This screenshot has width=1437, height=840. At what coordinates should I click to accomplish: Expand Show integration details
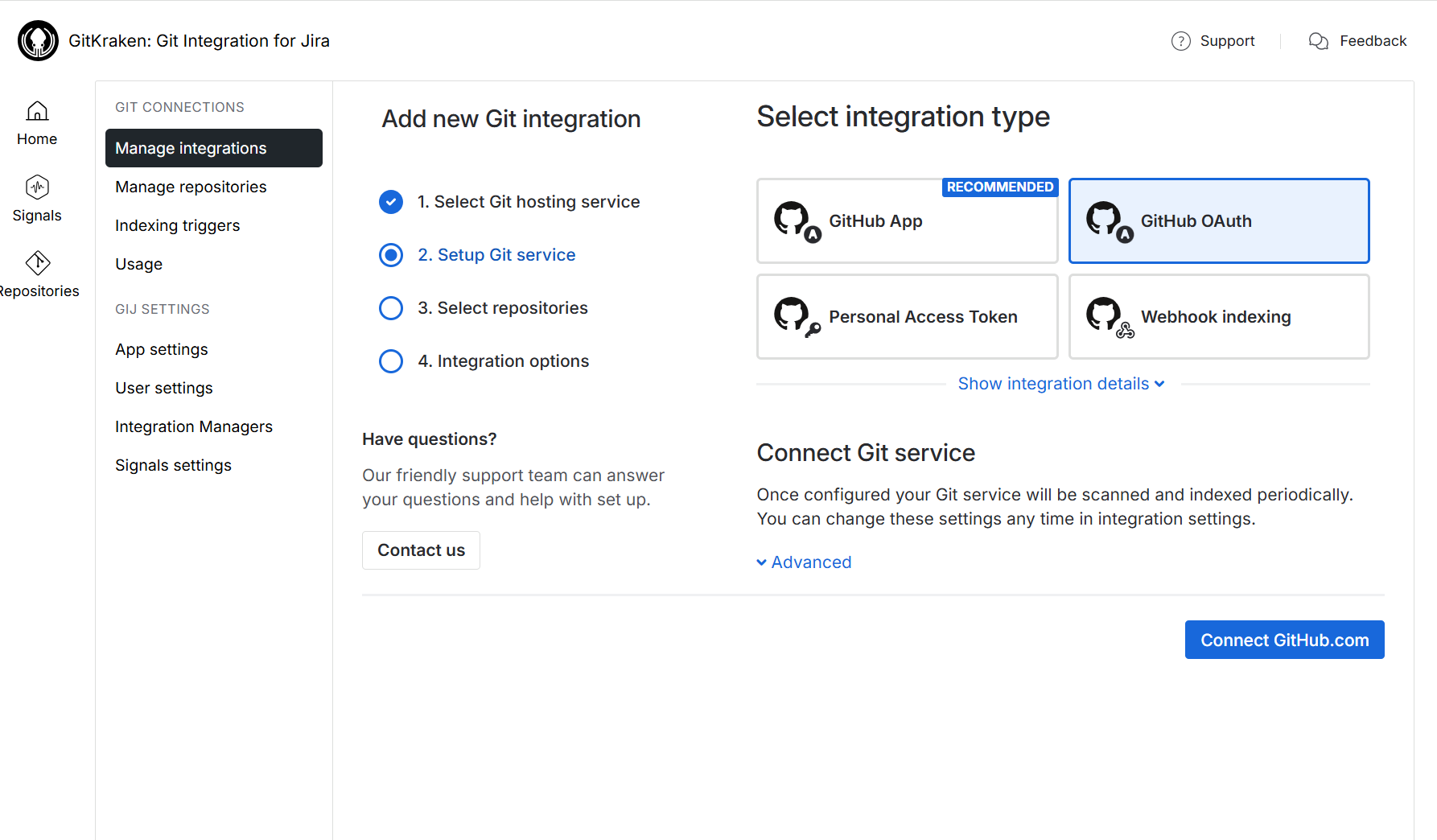(x=1060, y=384)
